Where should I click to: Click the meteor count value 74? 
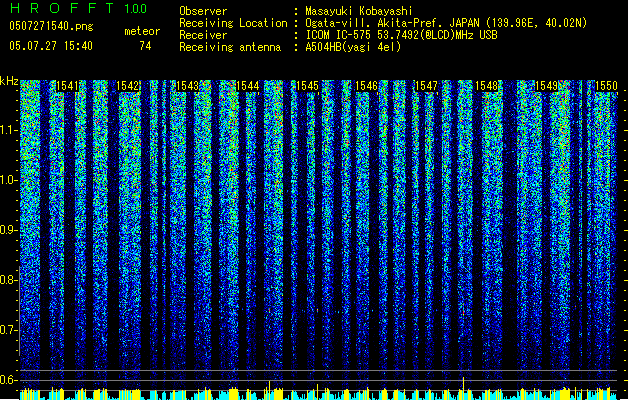pos(145,46)
